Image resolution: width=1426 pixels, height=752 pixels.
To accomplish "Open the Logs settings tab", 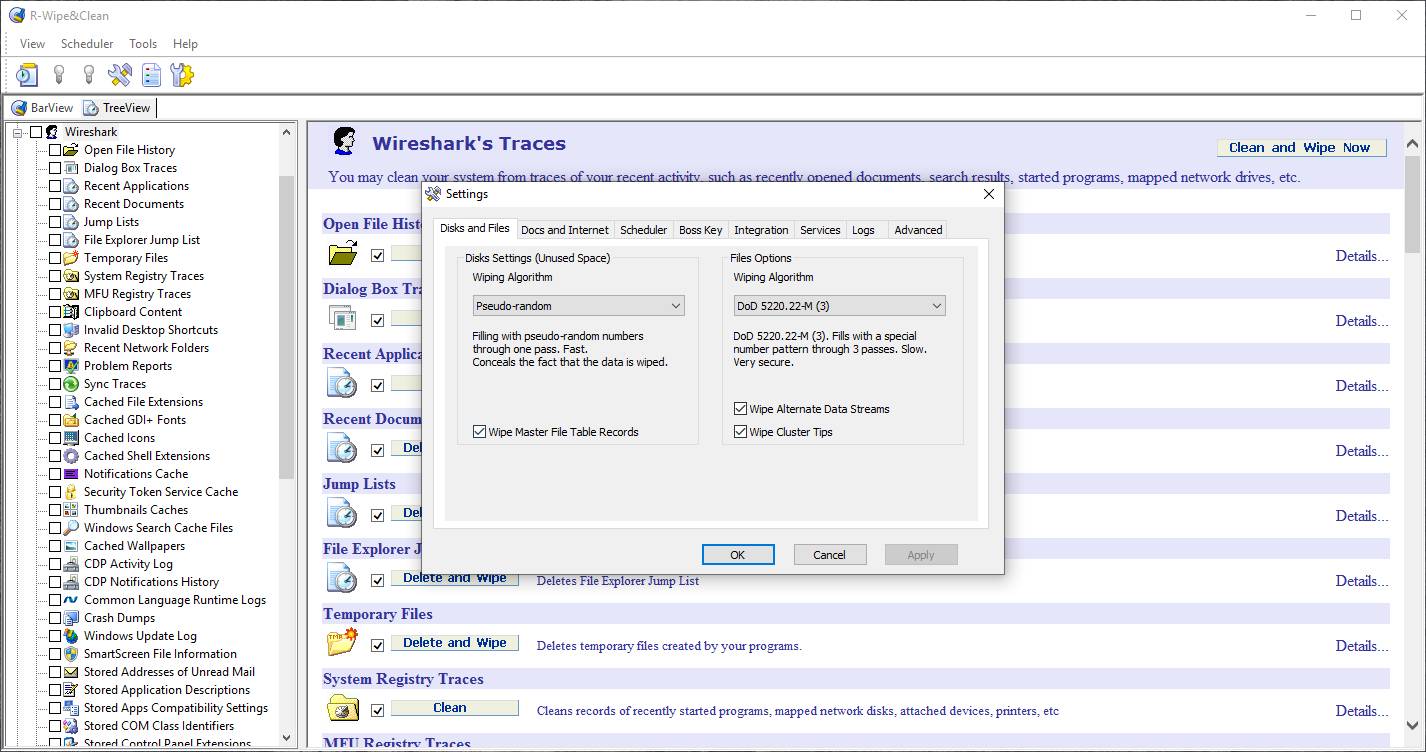I will (x=863, y=230).
